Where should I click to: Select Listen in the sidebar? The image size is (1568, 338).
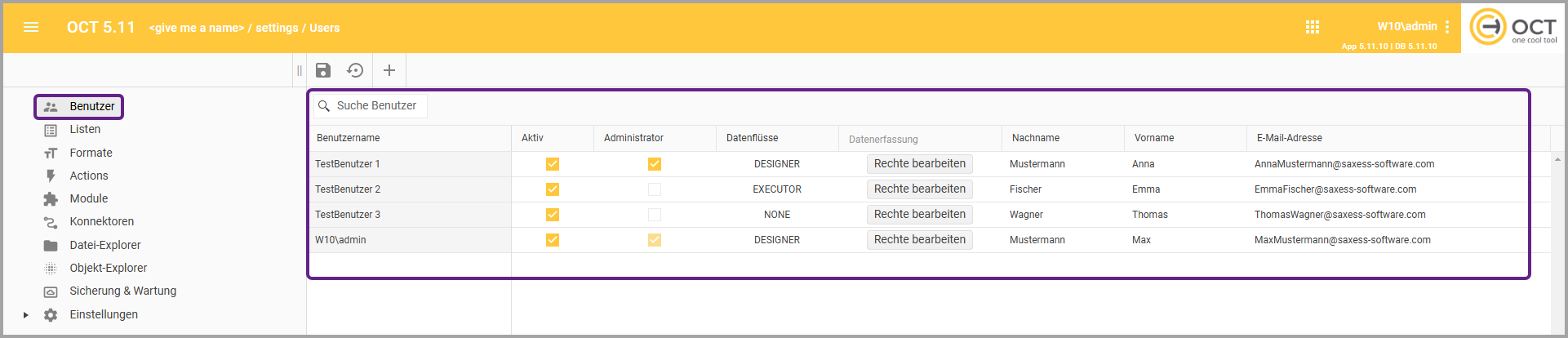[x=85, y=130]
